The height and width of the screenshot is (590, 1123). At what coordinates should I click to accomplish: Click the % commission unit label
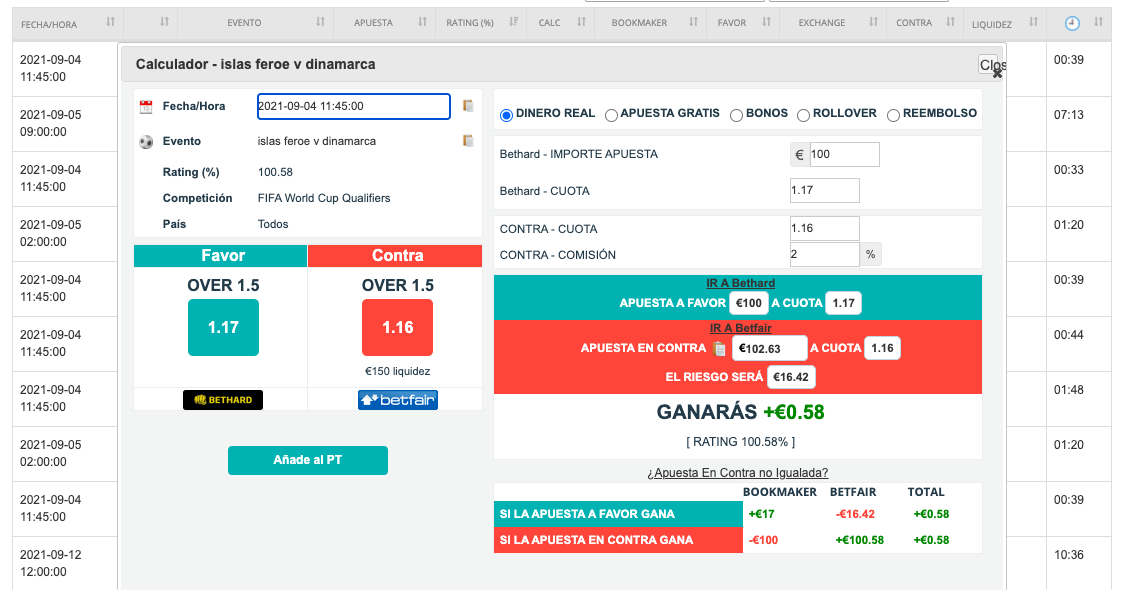[870, 254]
